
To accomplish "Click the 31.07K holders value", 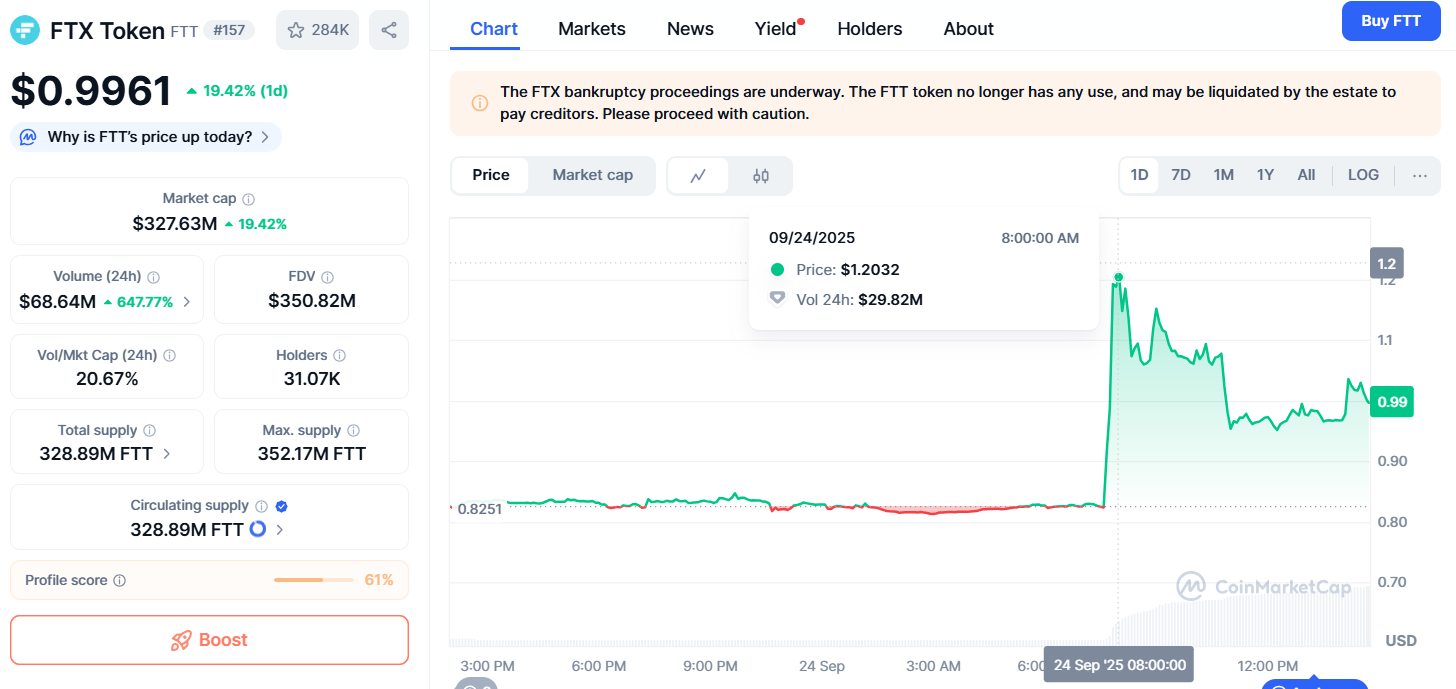I will 312,379.
